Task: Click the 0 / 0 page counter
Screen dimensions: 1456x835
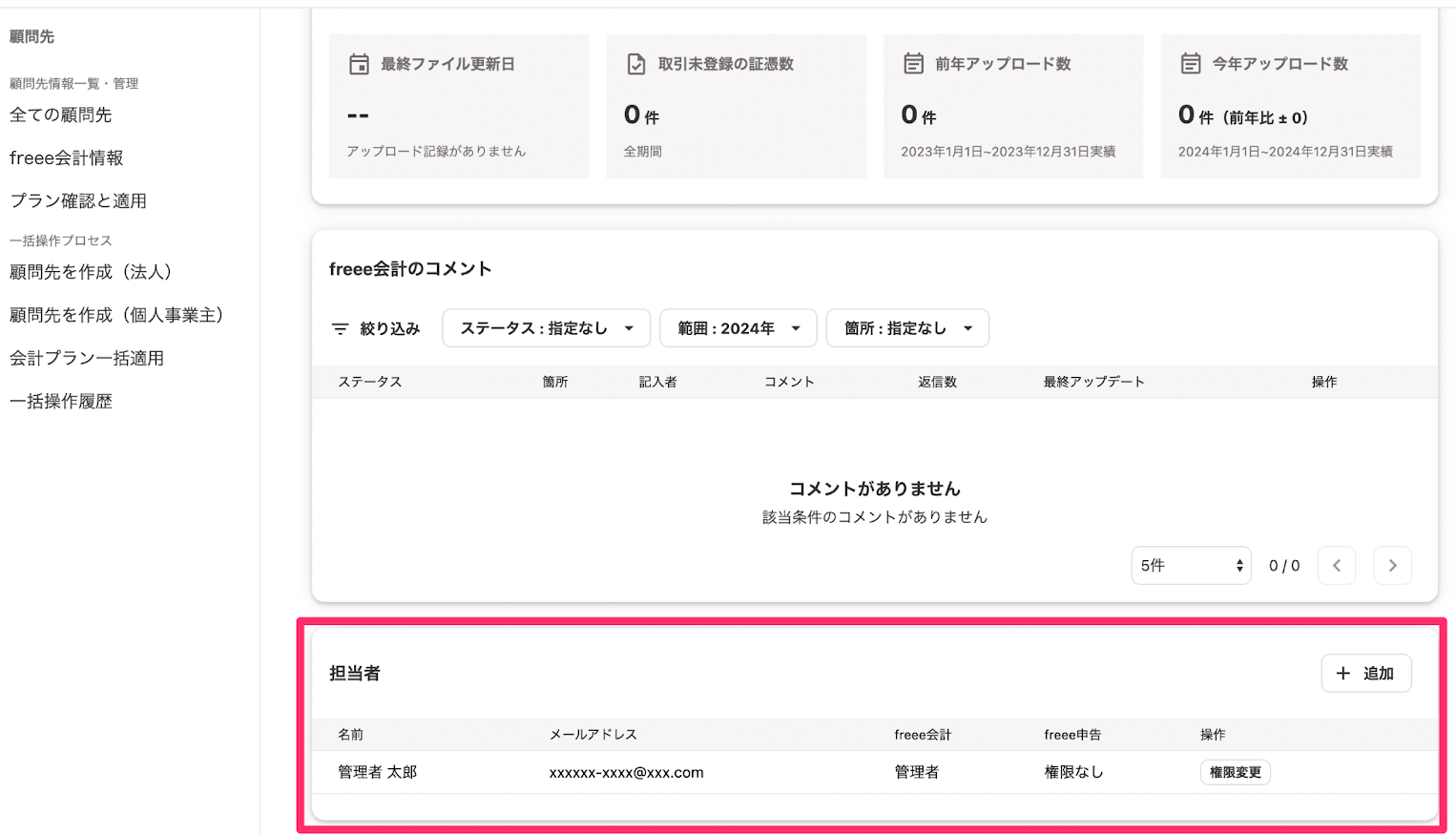Action: [1284, 566]
